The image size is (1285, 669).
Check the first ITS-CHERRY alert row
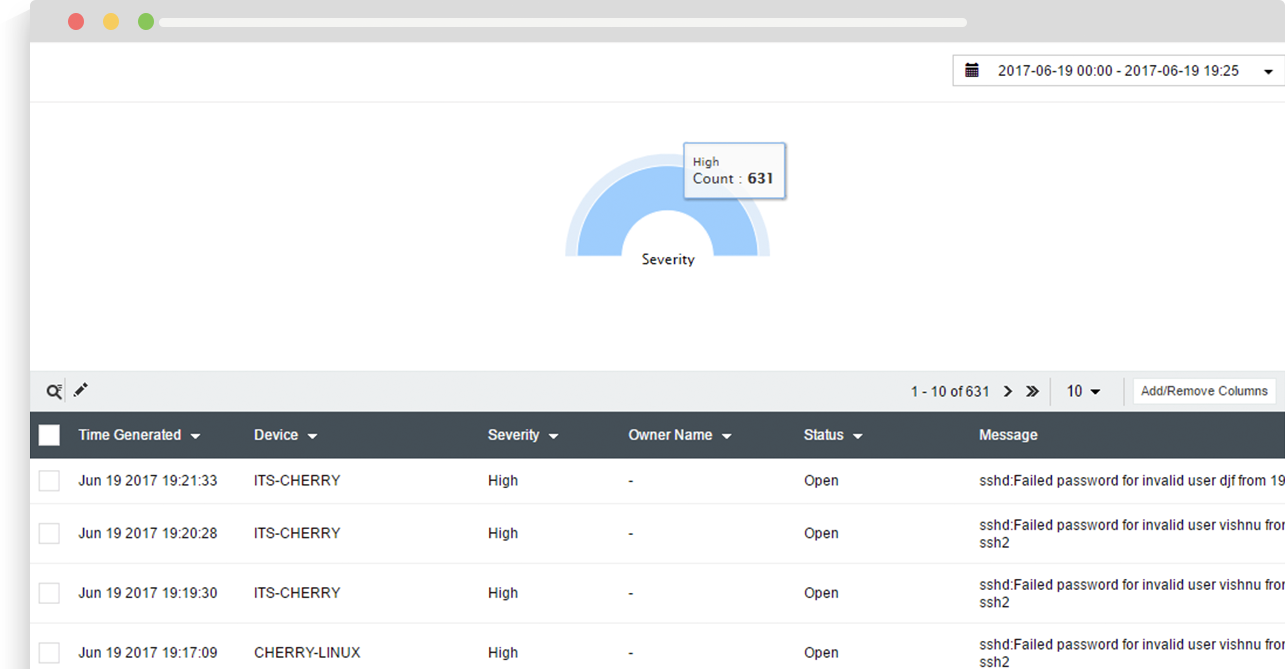(49, 480)
